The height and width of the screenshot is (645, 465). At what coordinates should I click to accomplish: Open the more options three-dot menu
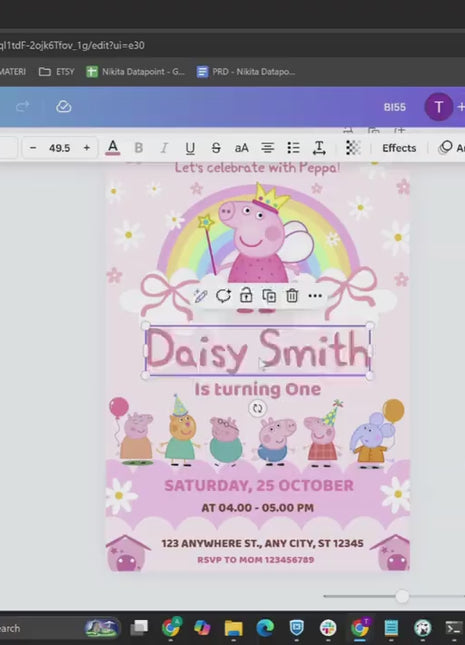pos(315,295)
